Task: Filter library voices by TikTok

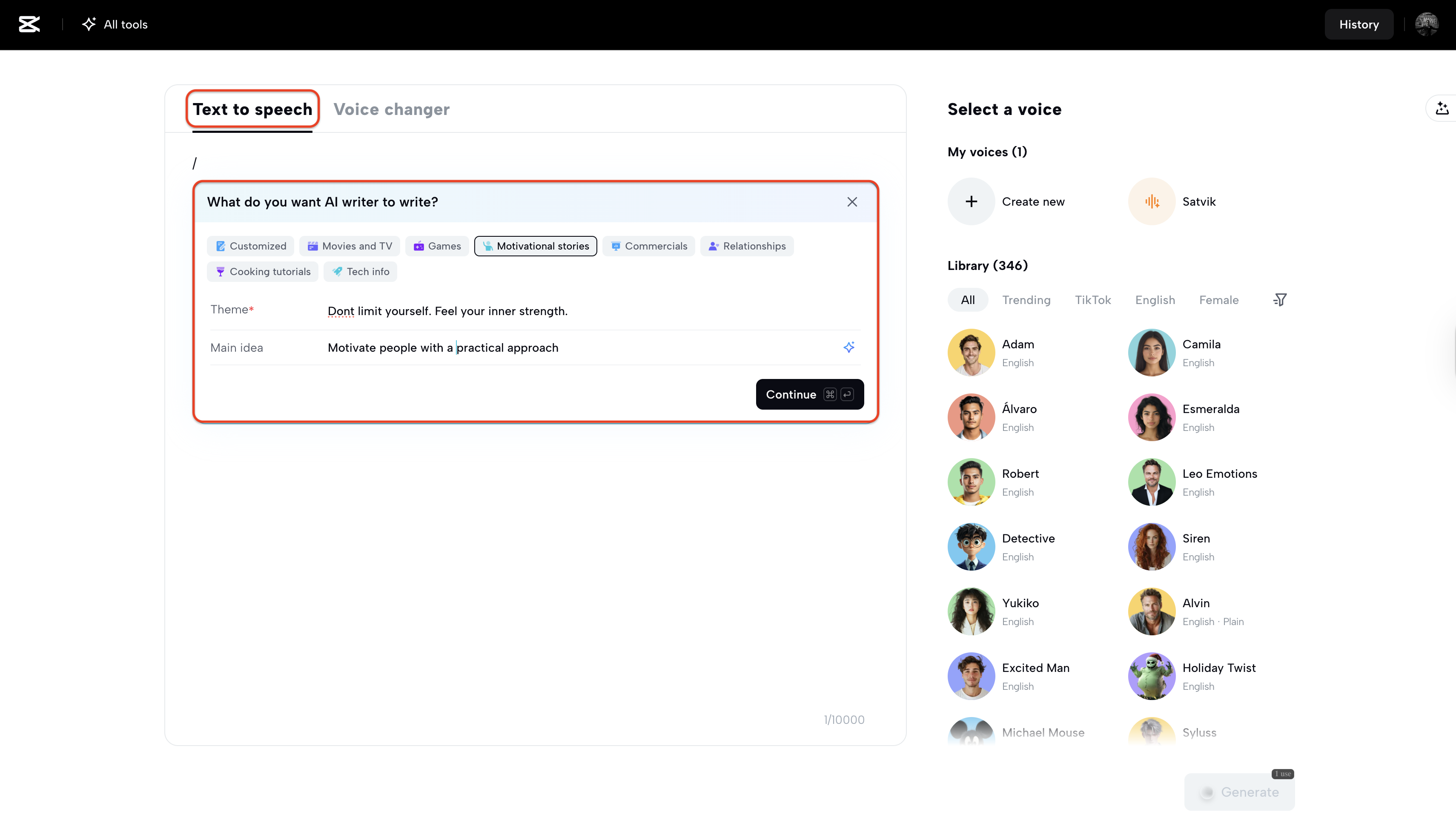Action: 1093,299
